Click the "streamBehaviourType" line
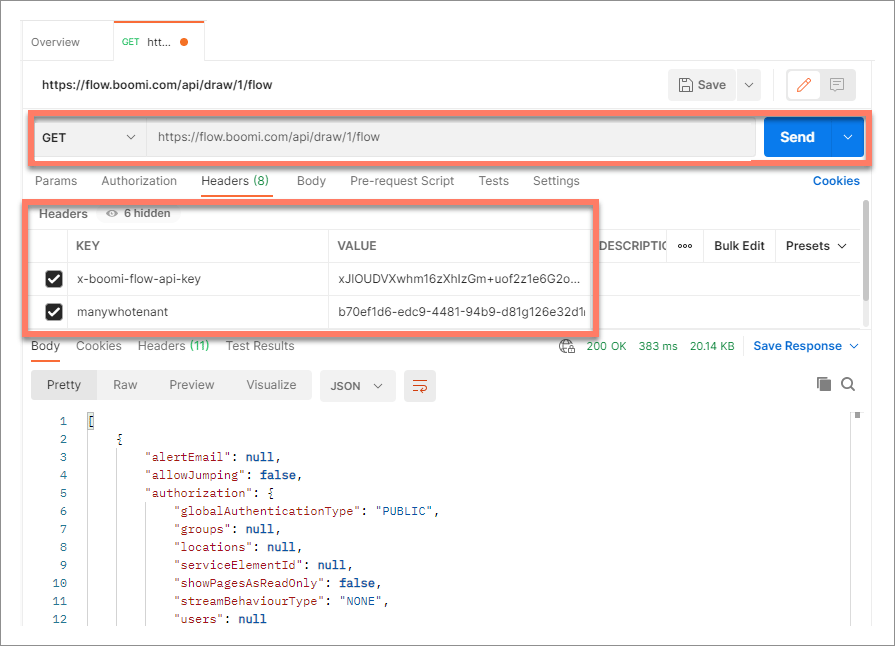This screenshot has height=646, width=895. point(281,601)
